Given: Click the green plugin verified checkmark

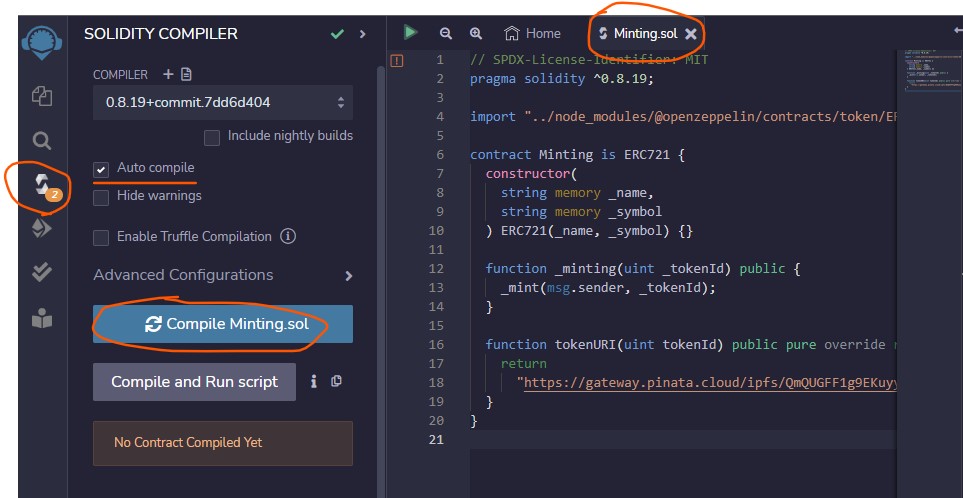Looking at the screenshot, I should tap(337, 34).
